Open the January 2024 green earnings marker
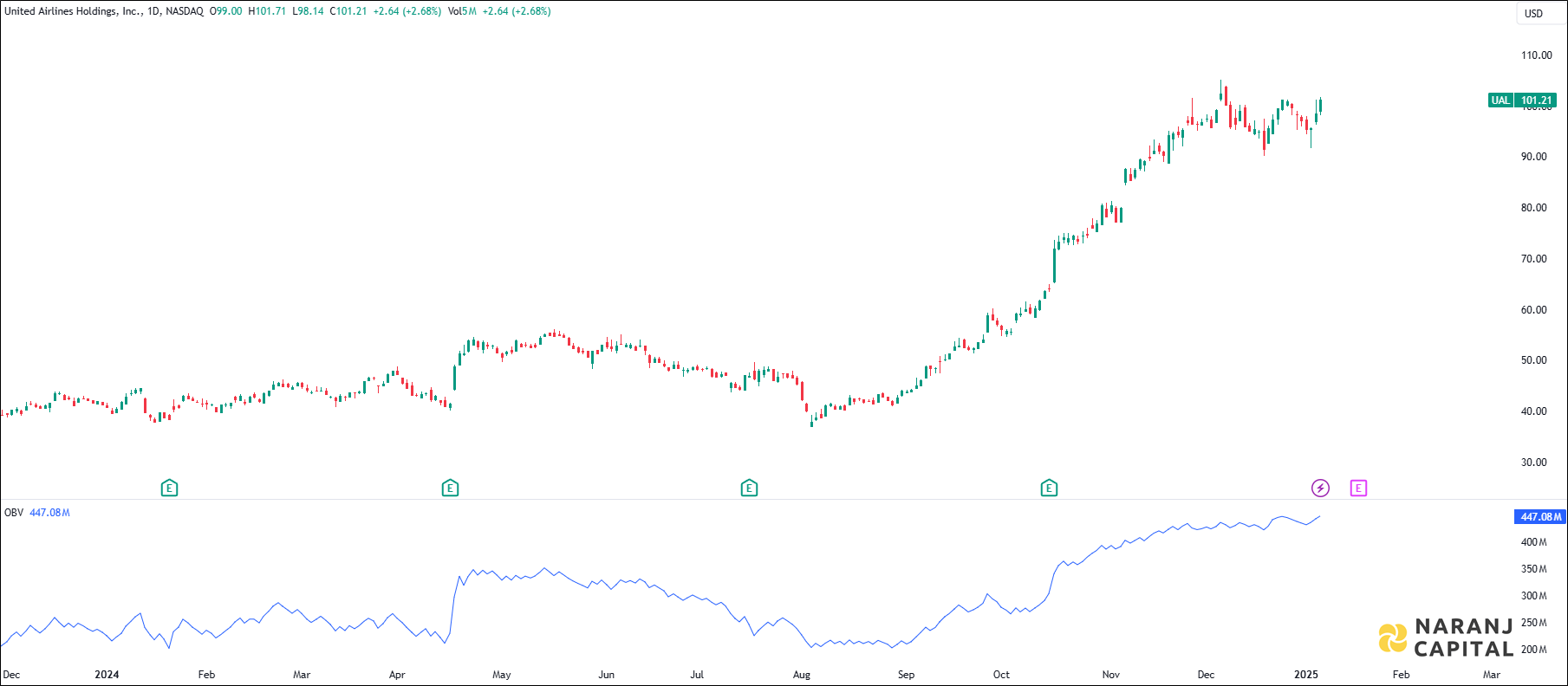Viewport: 1568px width, 686px height. coord(169,489)
